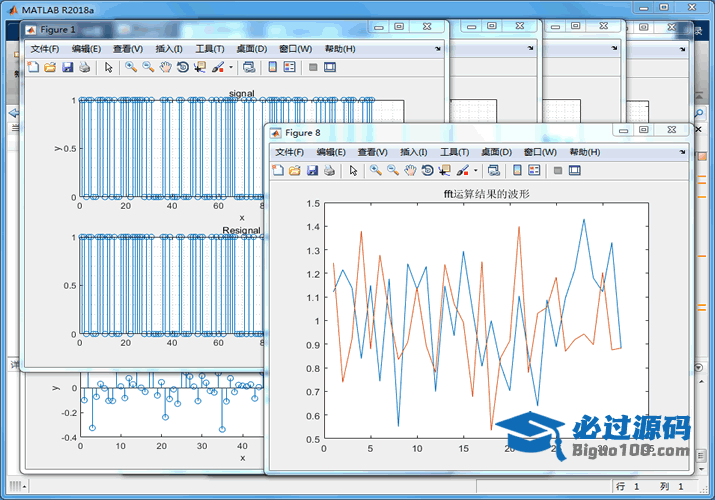Open 文件(F) menu in Figure 8
Screen dimensions: 715x500
coord(290,152)
